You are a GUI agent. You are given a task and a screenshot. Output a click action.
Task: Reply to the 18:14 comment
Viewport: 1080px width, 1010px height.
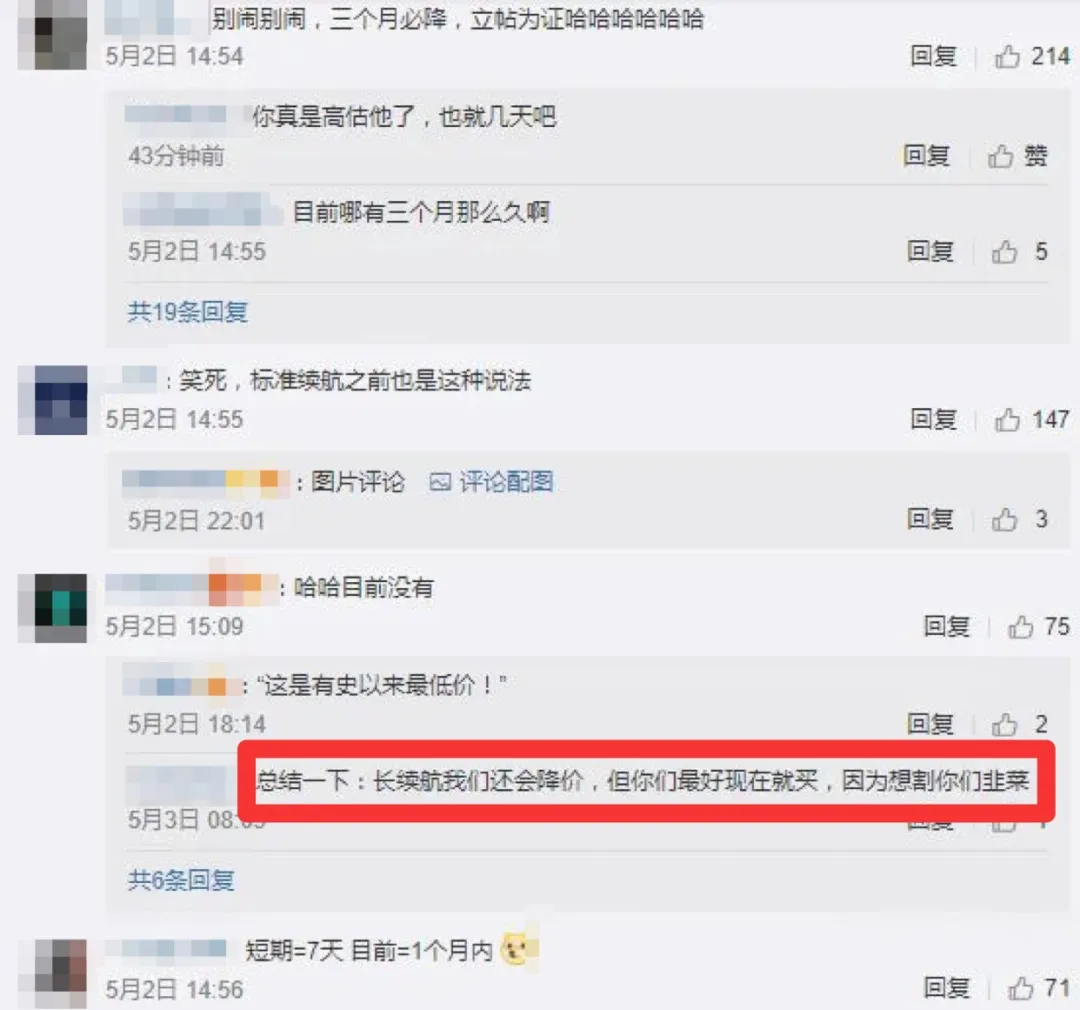click(x=930, y=723)
